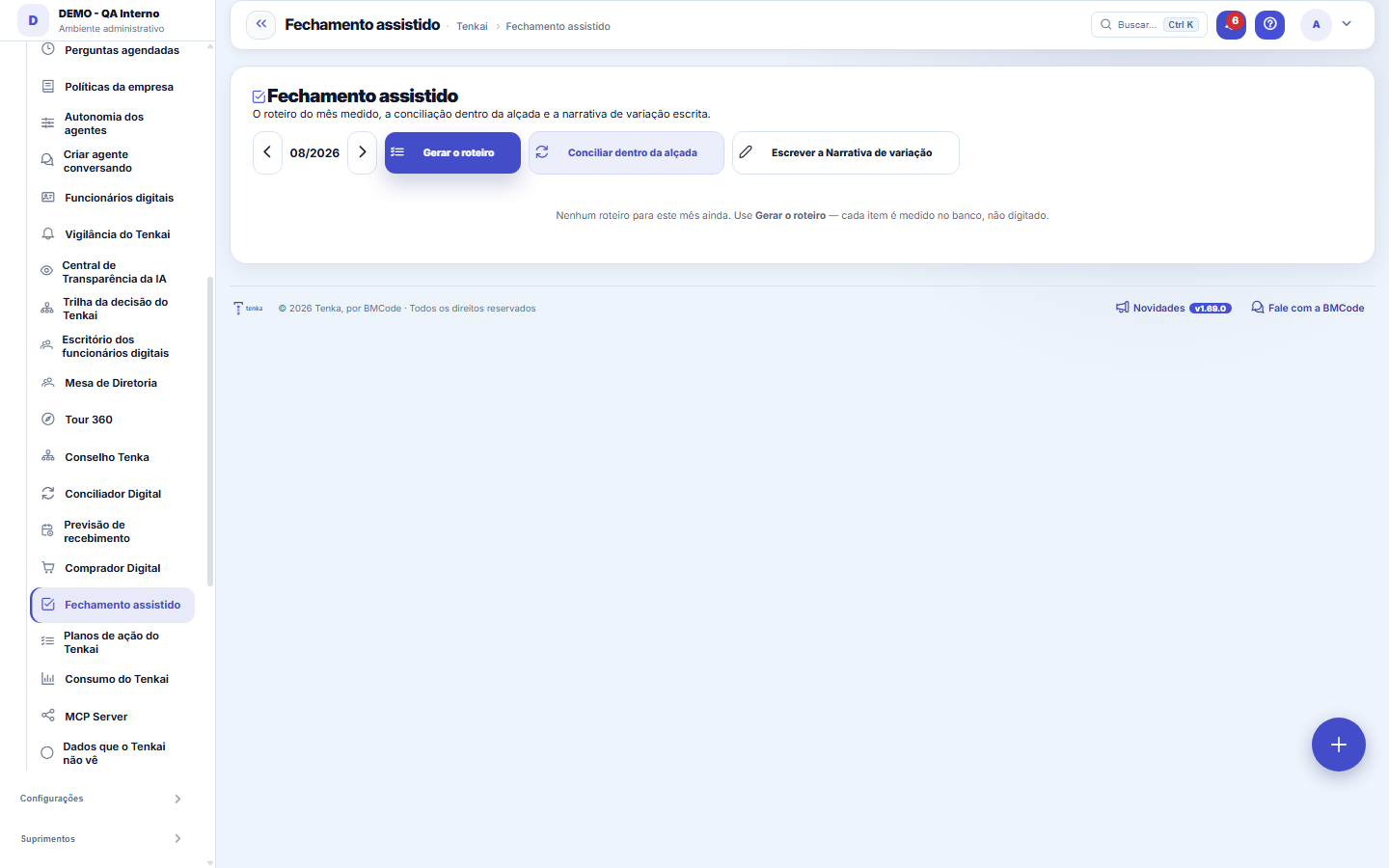1389x868 pixels.
Task: Click the Tour 360 compass icon
Action: pos(47,420)
